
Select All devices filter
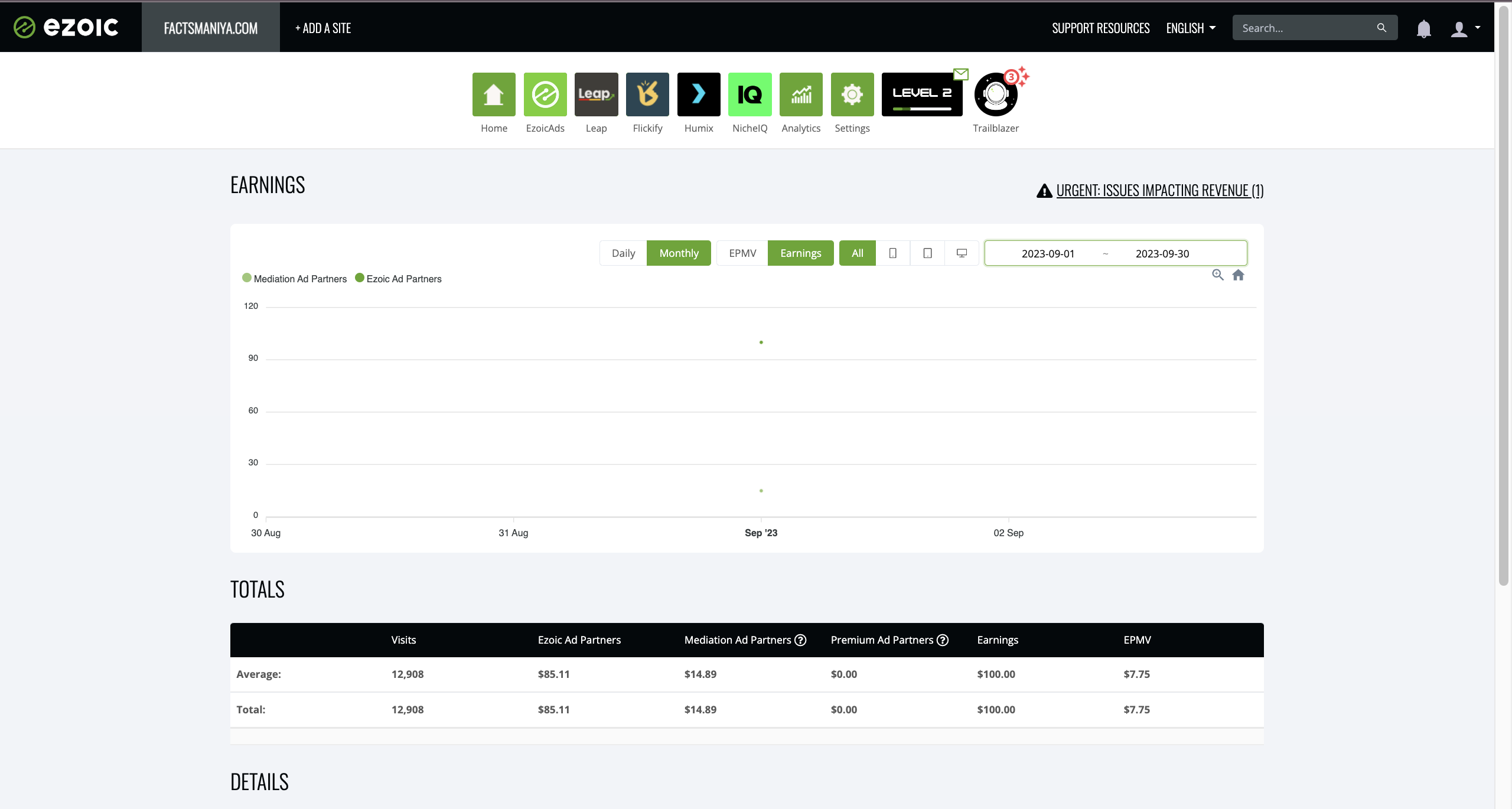[x=858, y=253]
